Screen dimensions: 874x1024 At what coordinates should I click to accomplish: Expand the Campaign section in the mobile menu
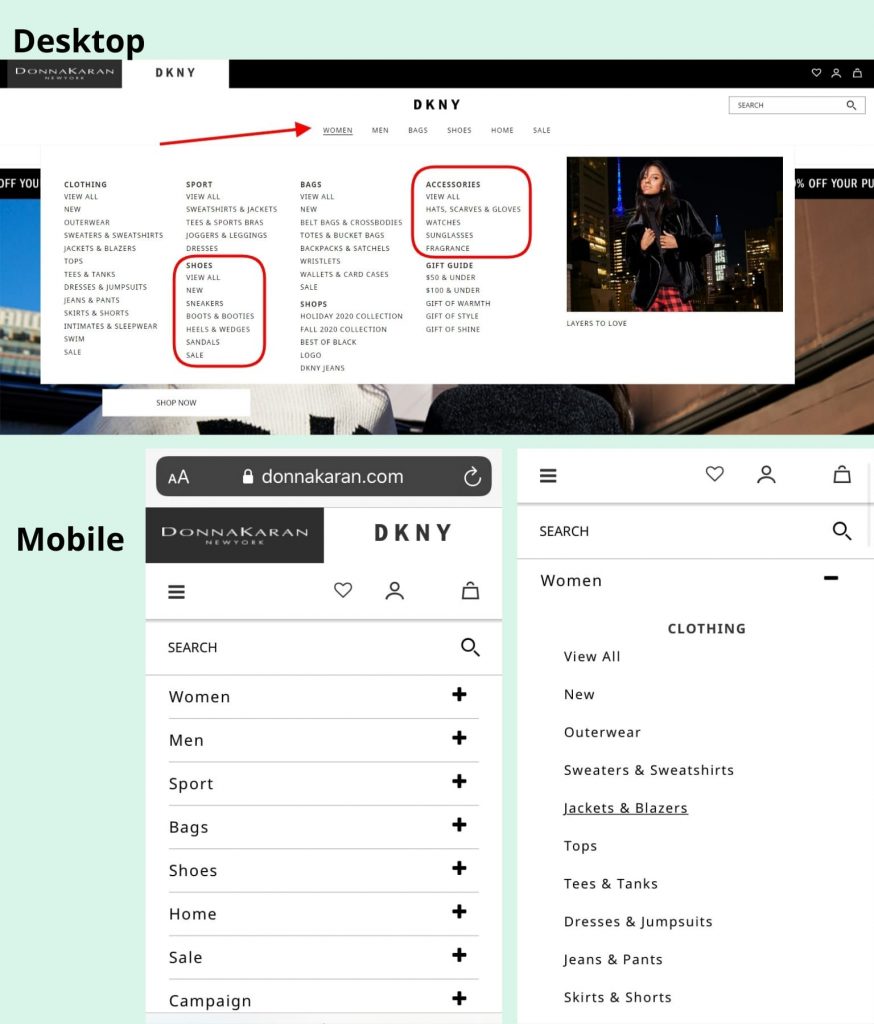click(x=459, y=998)
